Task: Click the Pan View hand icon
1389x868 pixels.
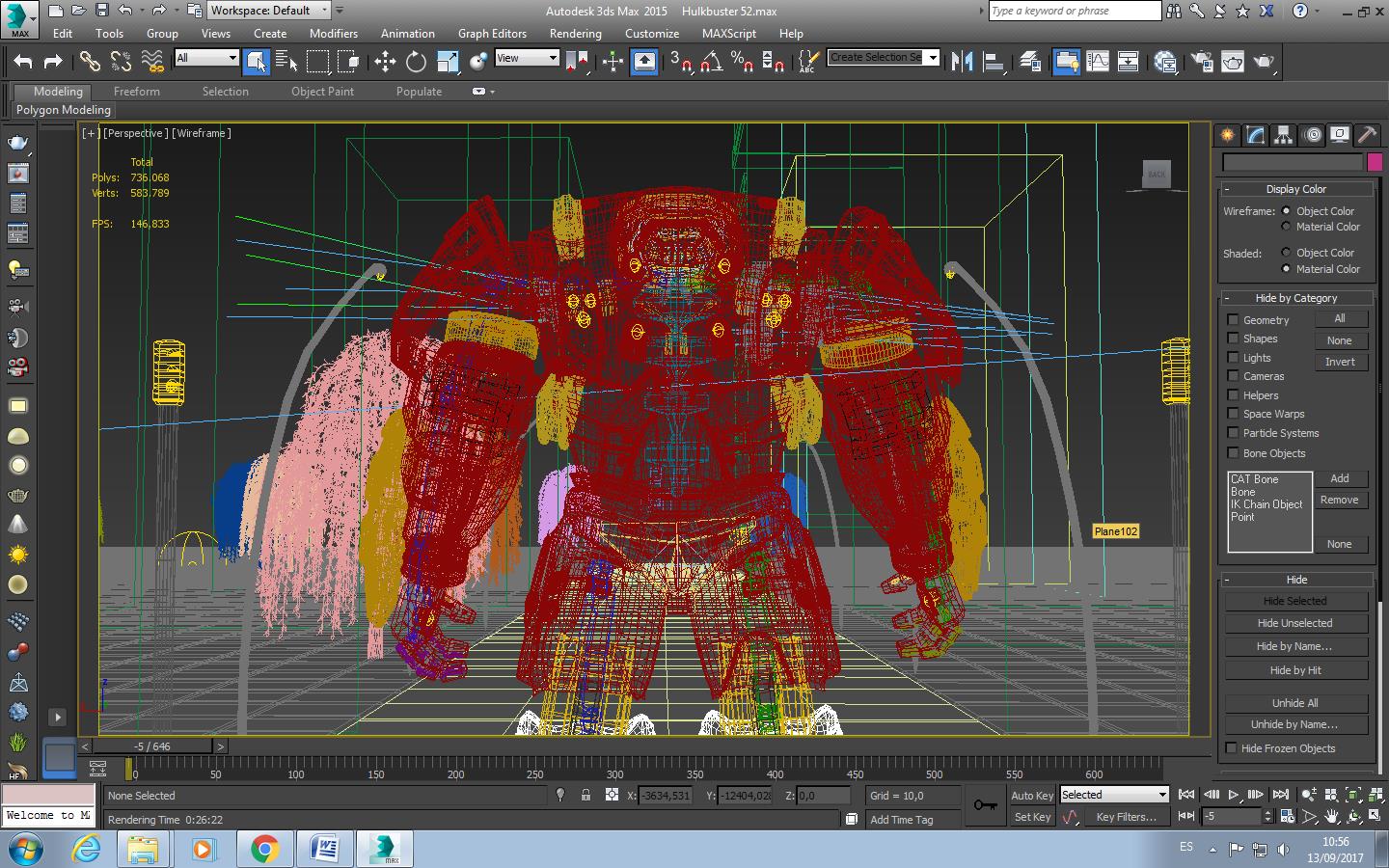Action: point(1331,817)
